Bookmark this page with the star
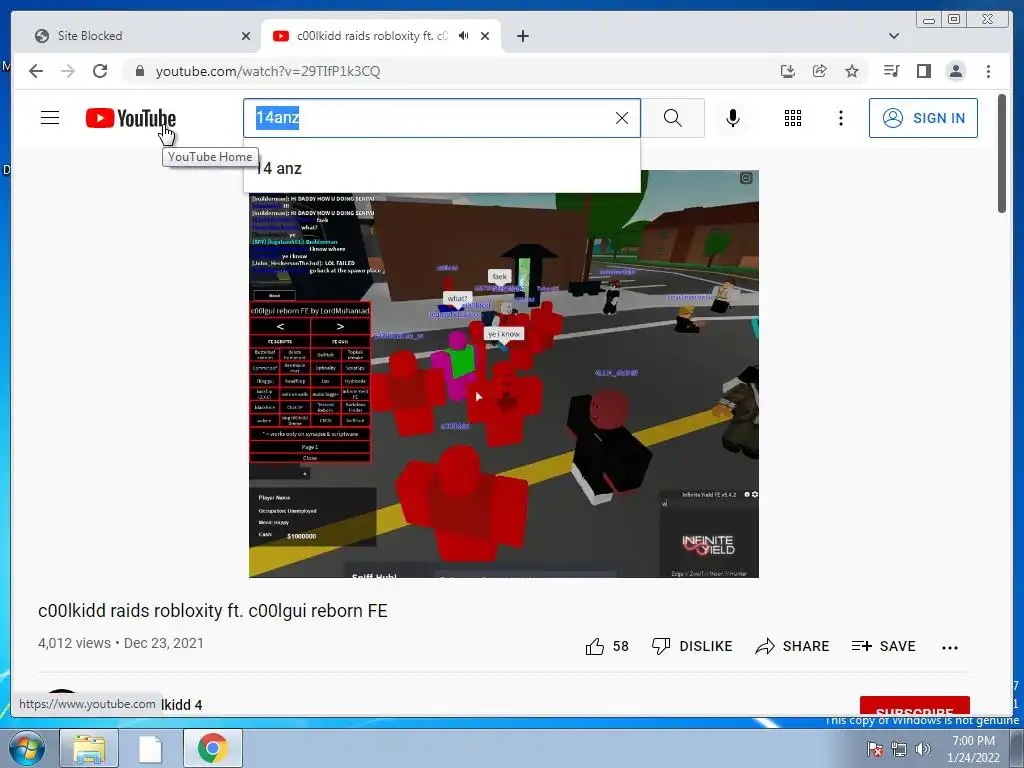This screenshot has width=1024, height=768. (x=852, y=71)
